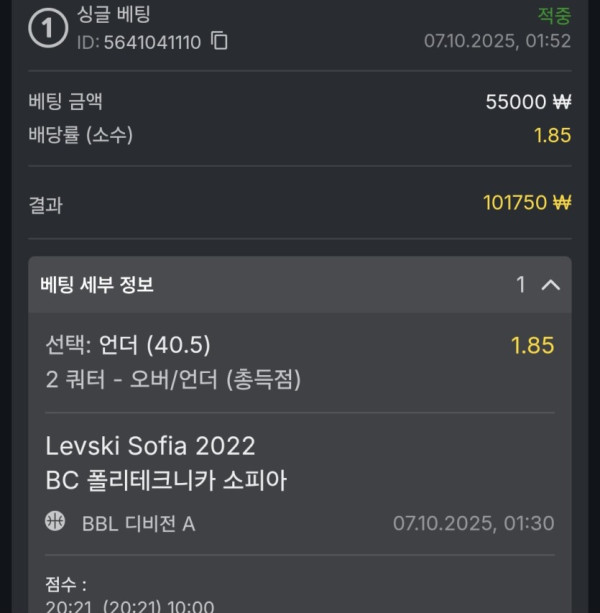Viewport: 600px width, 613px height.
Task: Tap the 55000 ₩ bet amount
Action: (527, 101)
